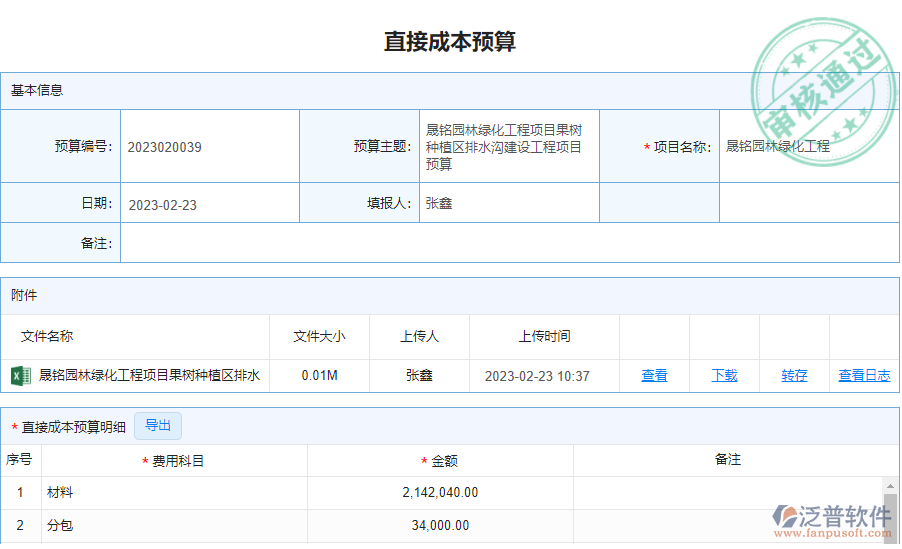The image size is (902, 549).
Task: Select the 日期 field with 2023-02-23
Action: 209,204
